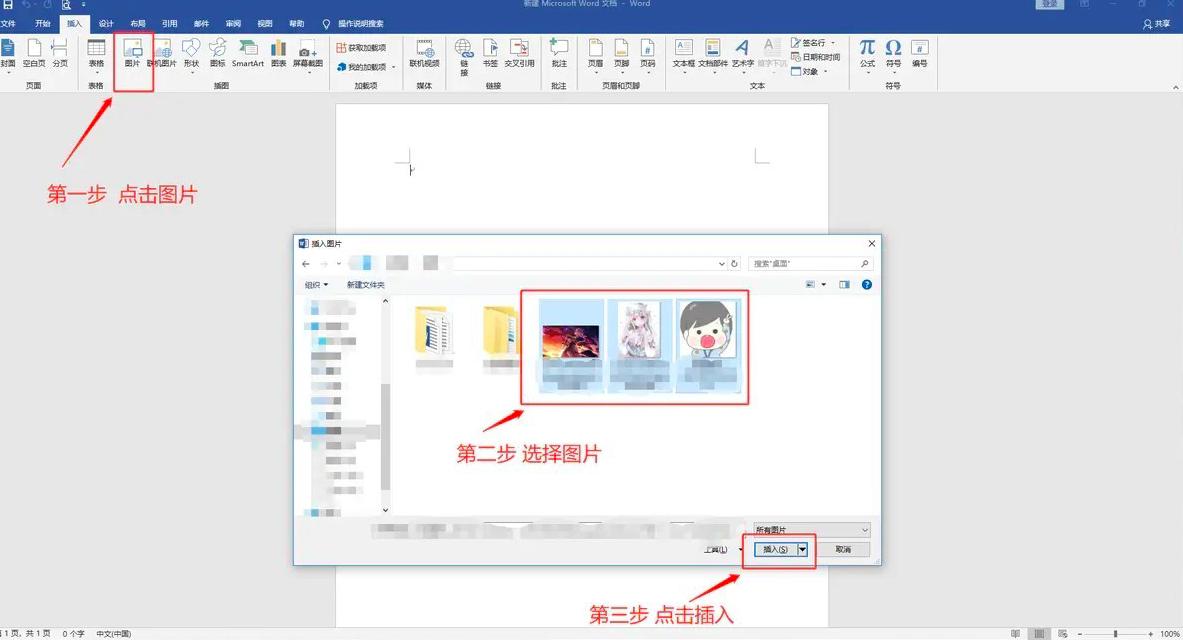Open the 工具(L) tools dropdown

coord(722,549)
